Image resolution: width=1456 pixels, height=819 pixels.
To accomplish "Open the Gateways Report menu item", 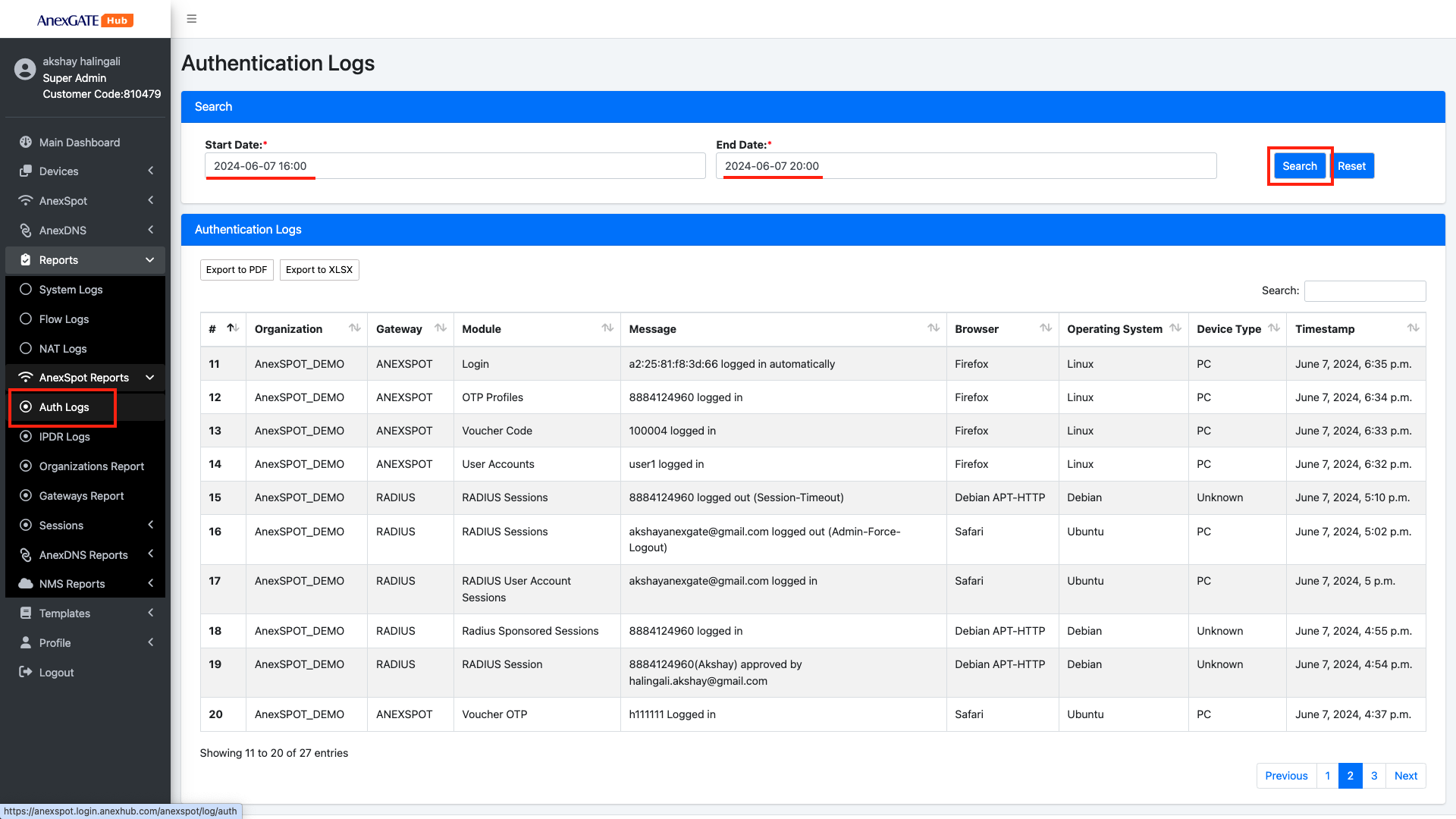I will pos(81,496).
